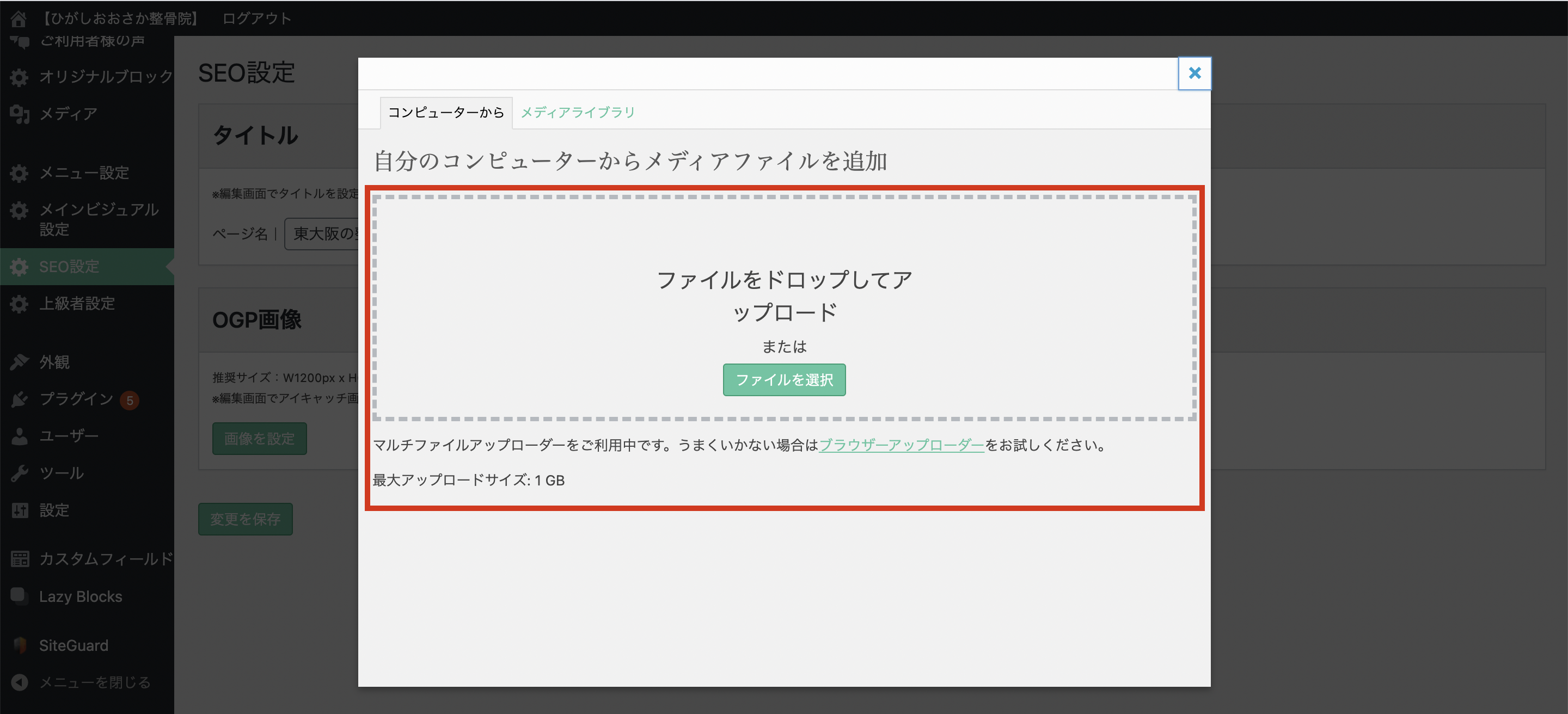Collapse menu with メニューを閉じる arrow

coord(20,682)
